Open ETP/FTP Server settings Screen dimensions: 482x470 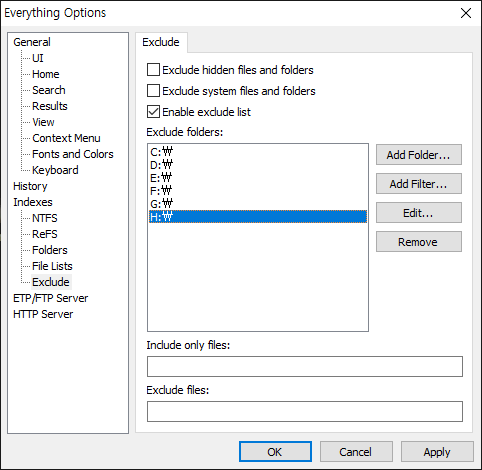point(51,298)
